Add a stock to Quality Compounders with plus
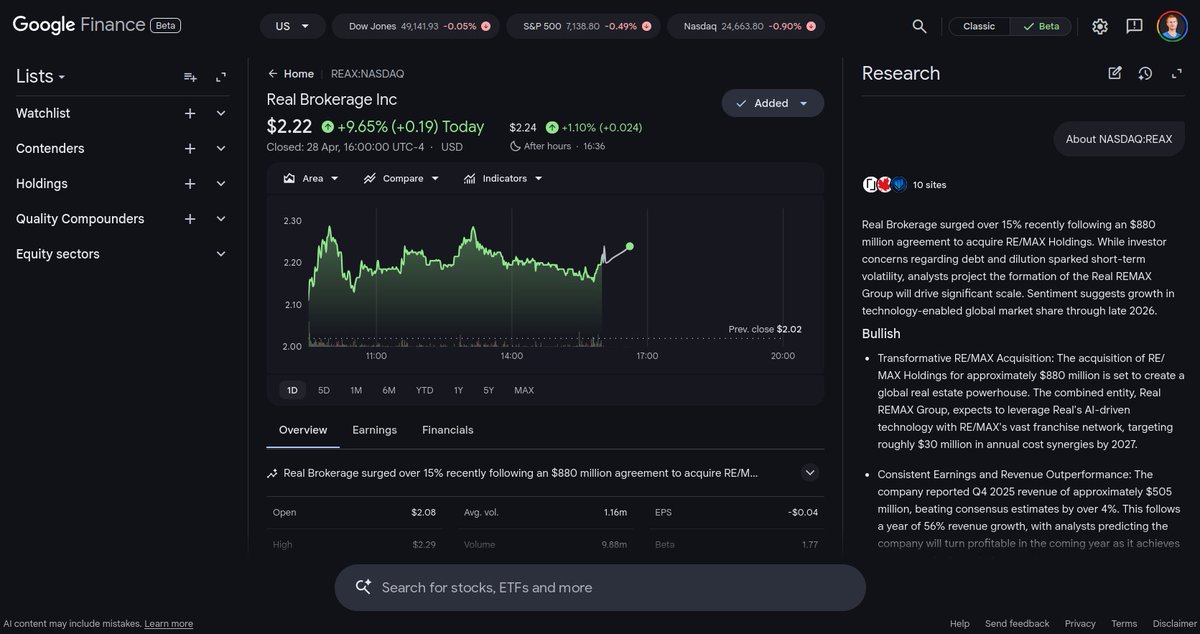 click(190, 219)
